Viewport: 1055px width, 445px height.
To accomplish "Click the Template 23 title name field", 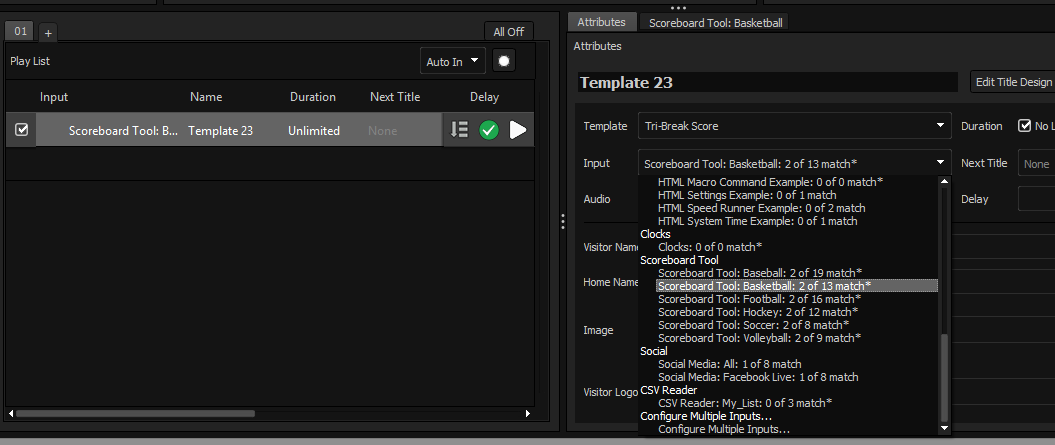I will 767,83.
